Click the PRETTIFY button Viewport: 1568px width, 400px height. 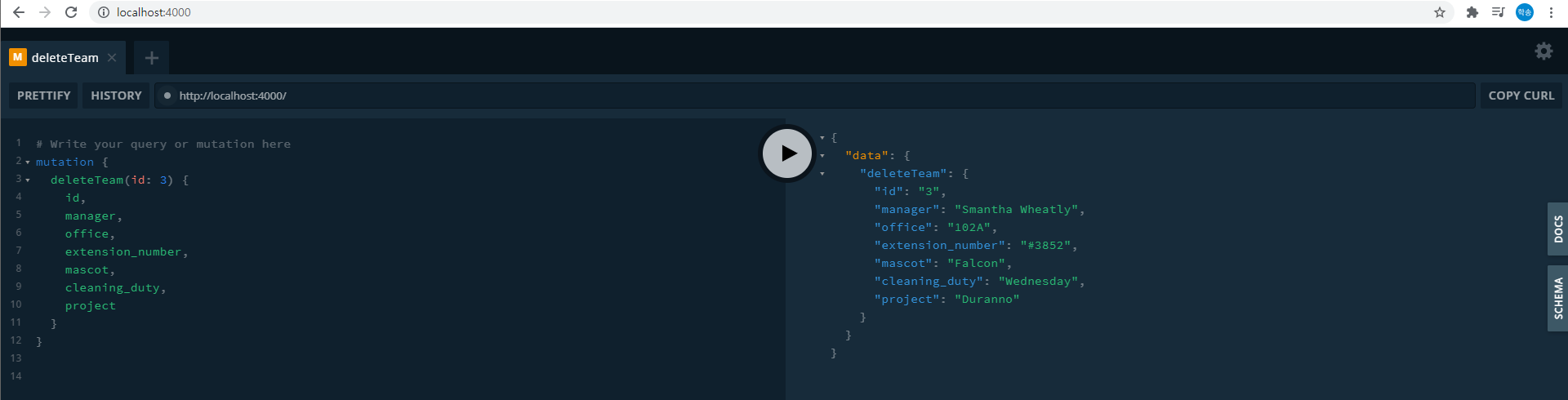[x=44, y=96]
